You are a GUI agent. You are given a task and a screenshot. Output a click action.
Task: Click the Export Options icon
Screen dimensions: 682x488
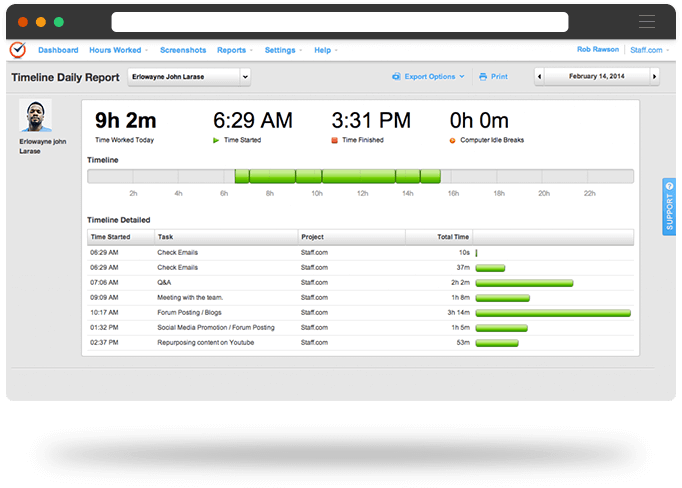396,76
